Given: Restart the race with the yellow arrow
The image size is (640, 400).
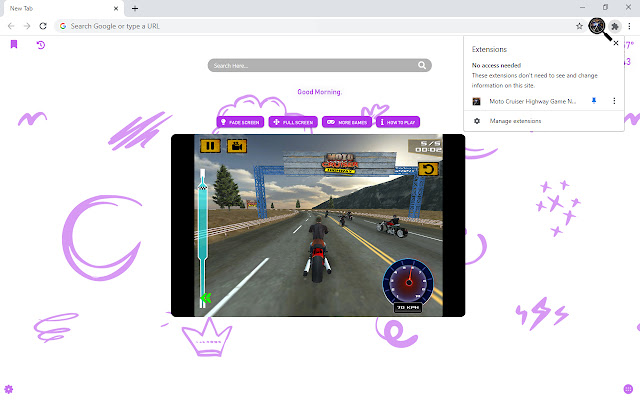Looking at the screenshot, I should click(428, 169).
